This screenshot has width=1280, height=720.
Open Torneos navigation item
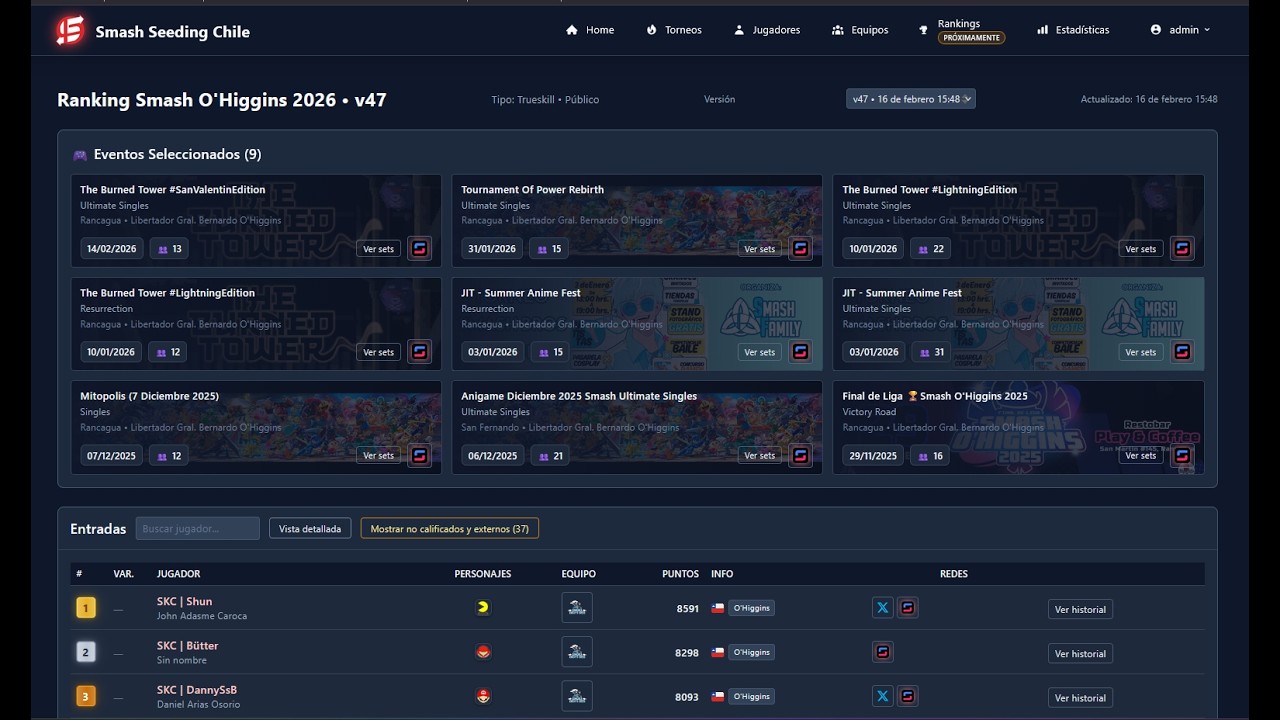(674, 30)
